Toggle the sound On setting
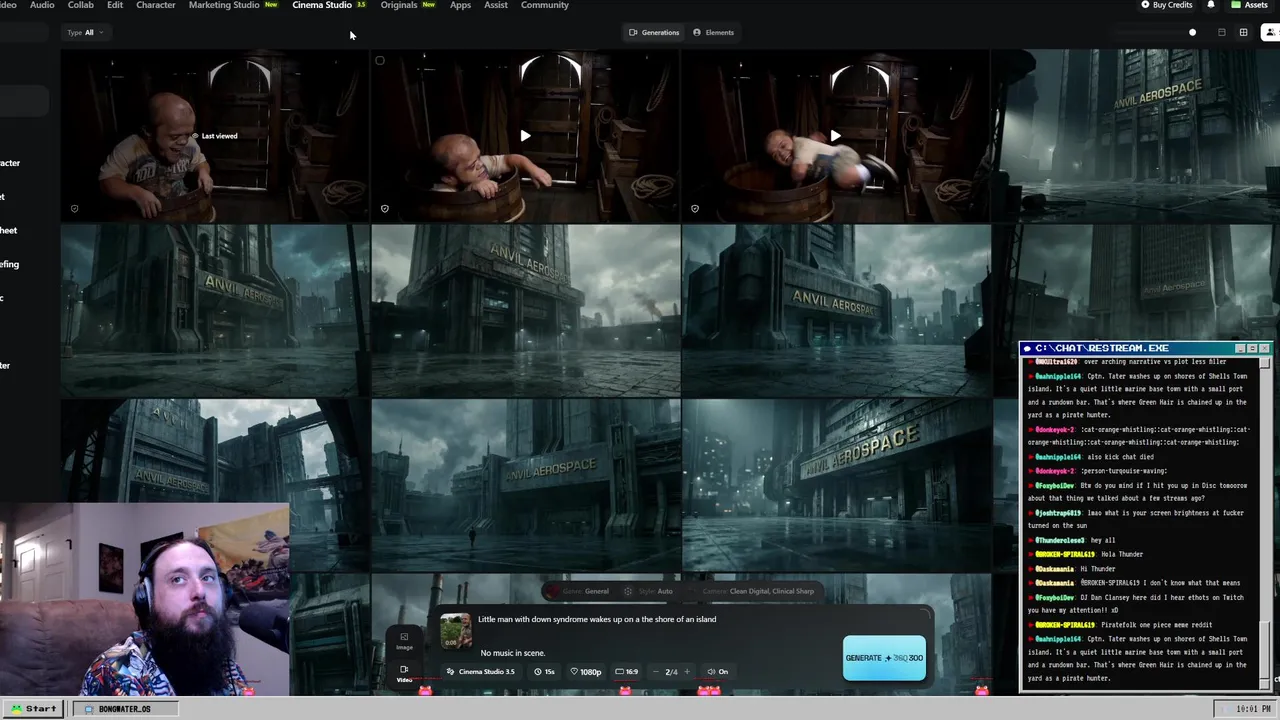This screenshot has width=1280, height=720. 718,672
